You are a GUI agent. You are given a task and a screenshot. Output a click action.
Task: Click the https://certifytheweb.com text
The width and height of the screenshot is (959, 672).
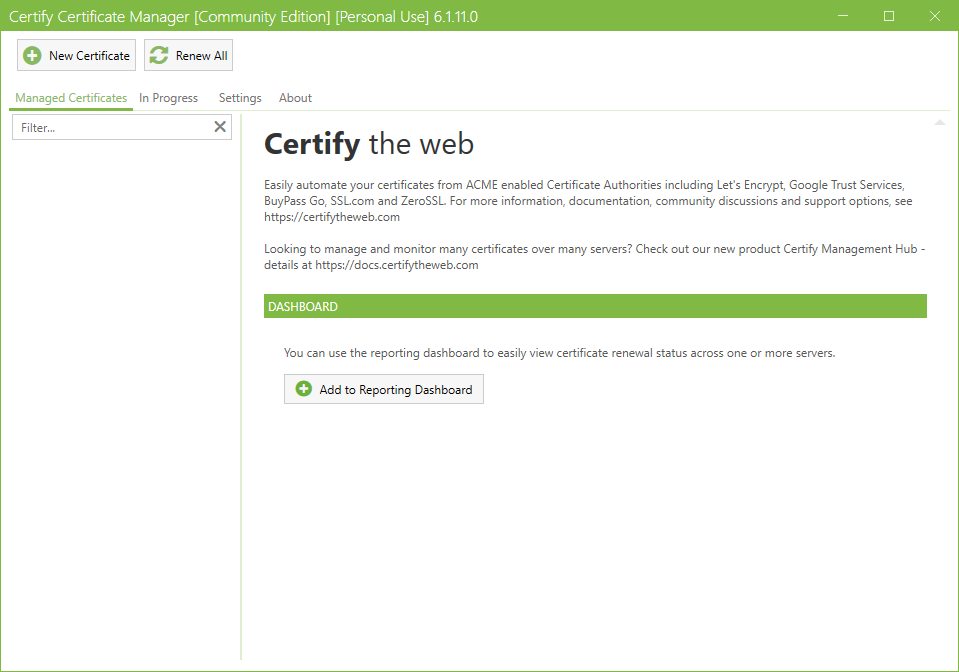point(332,217)
